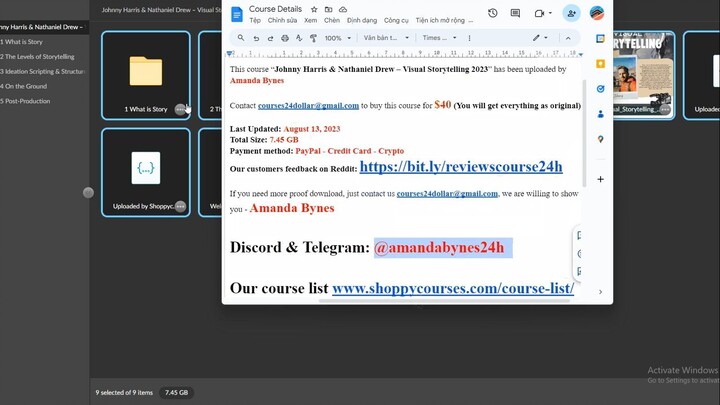Click the vertical scrollbar of the document
This screenshot has width=720, height=405.
584,133
